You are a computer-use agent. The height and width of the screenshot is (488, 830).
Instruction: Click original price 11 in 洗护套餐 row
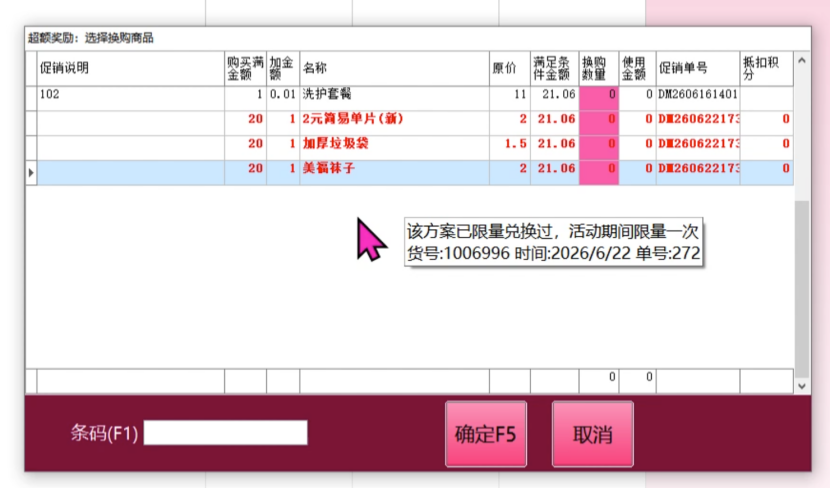click(510, 98)
